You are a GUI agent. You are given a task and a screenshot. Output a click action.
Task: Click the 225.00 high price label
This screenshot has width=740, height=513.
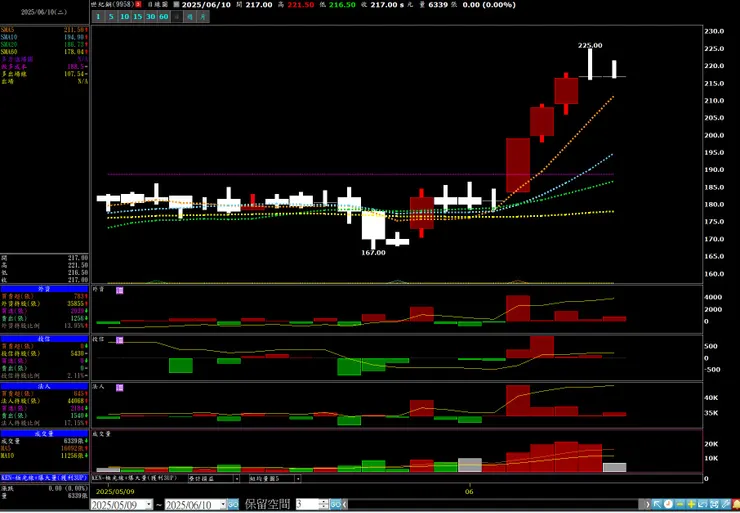590,45
